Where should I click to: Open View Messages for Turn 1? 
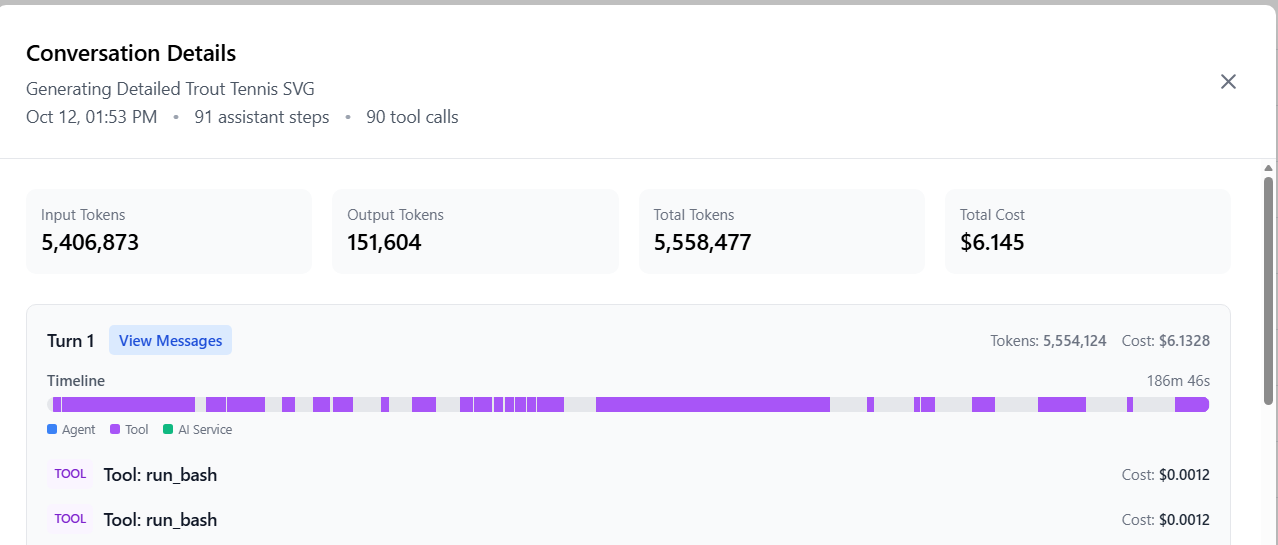pyautogui.click(x=170, y=341)
